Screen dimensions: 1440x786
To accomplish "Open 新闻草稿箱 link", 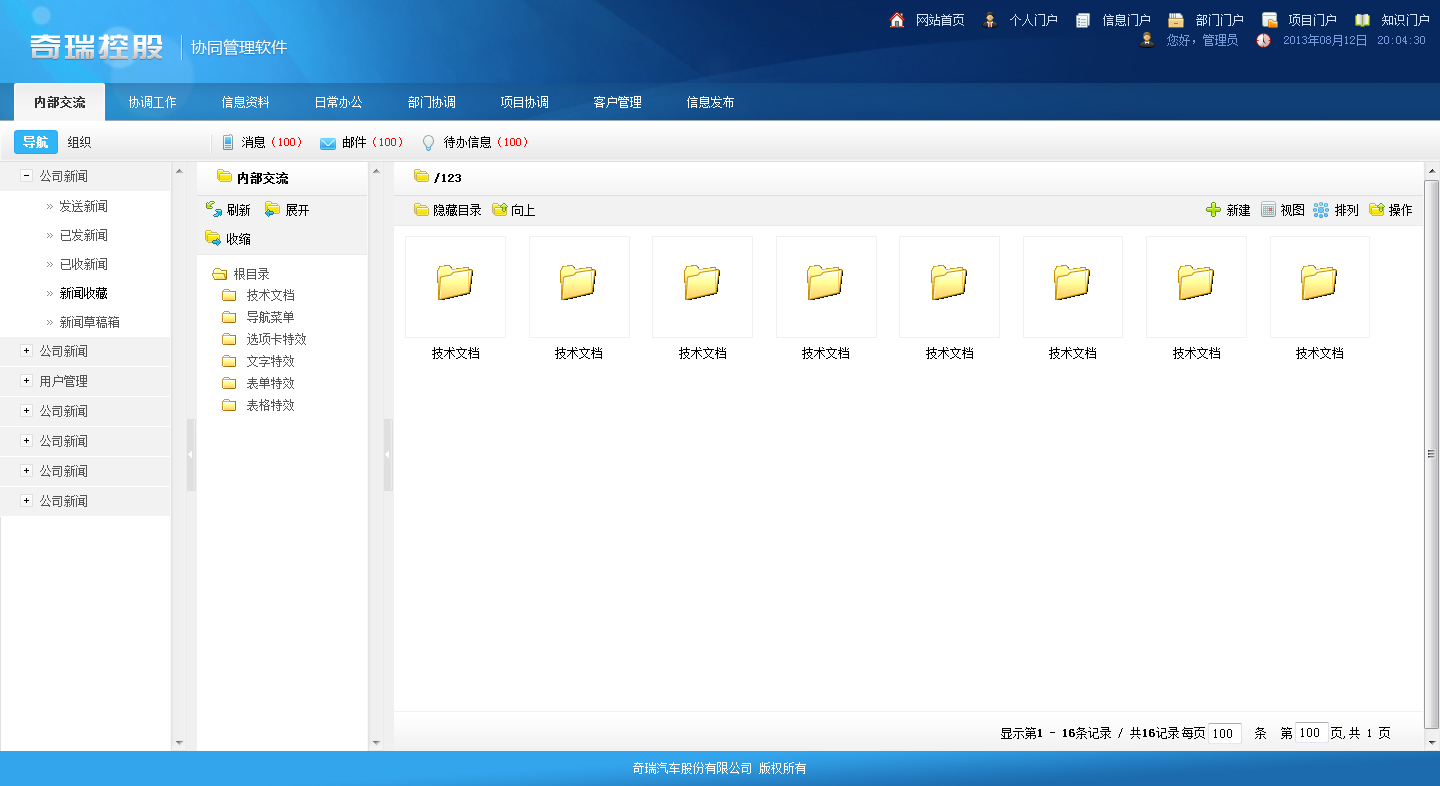I will (89, 322).
